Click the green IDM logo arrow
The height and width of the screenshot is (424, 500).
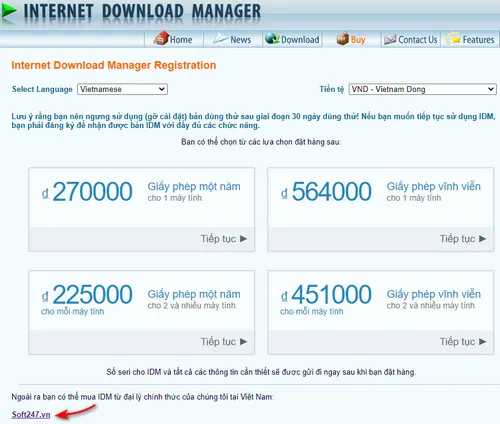click(x=9, y=12)
